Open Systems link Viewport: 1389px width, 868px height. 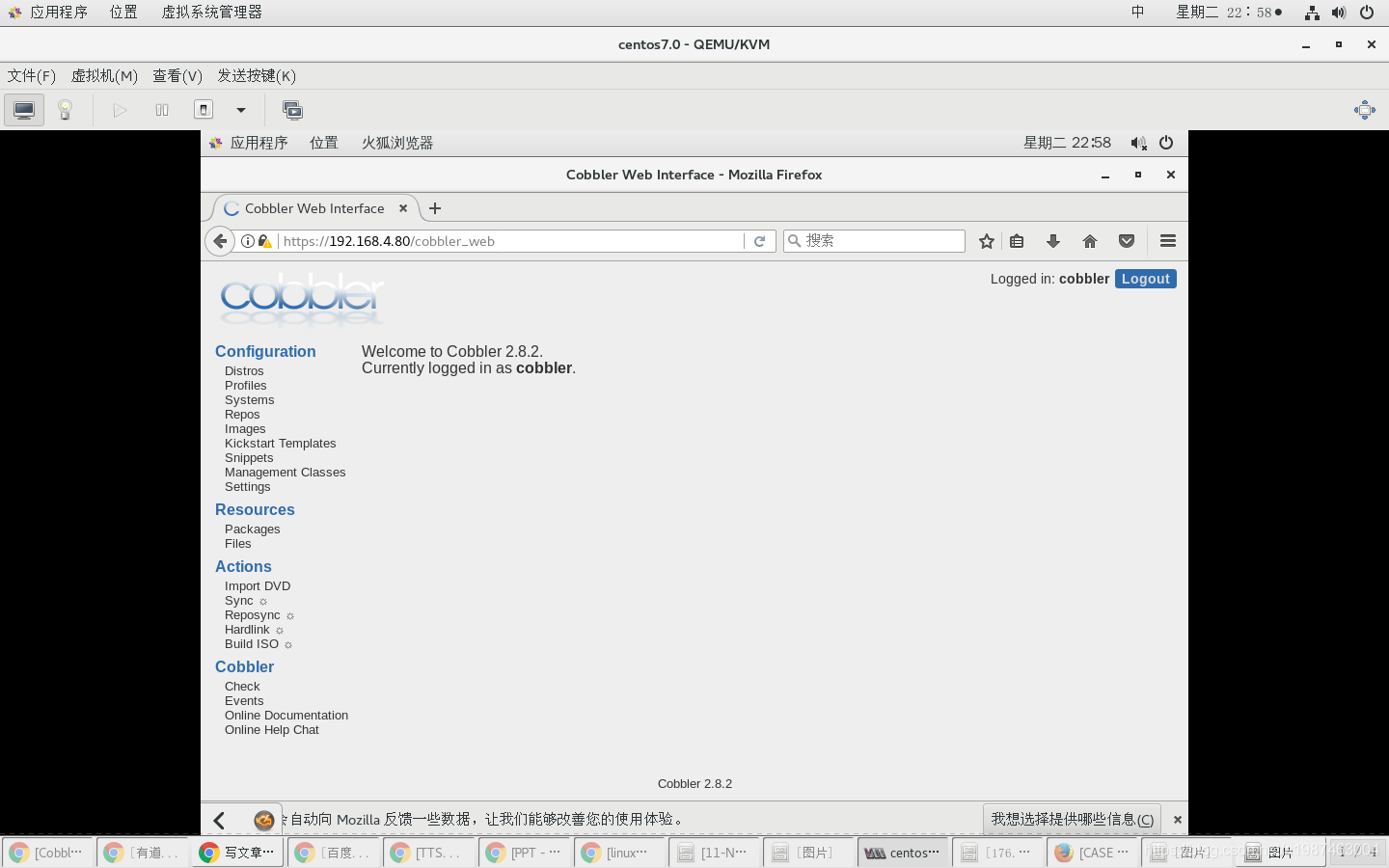pyautogui.click(x=250, y=400)
